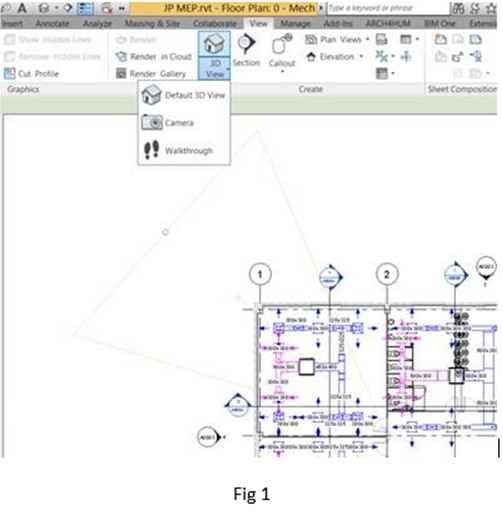
Task: Choose Camera from the 3D View menu
Action: click(x=184, y=123)
